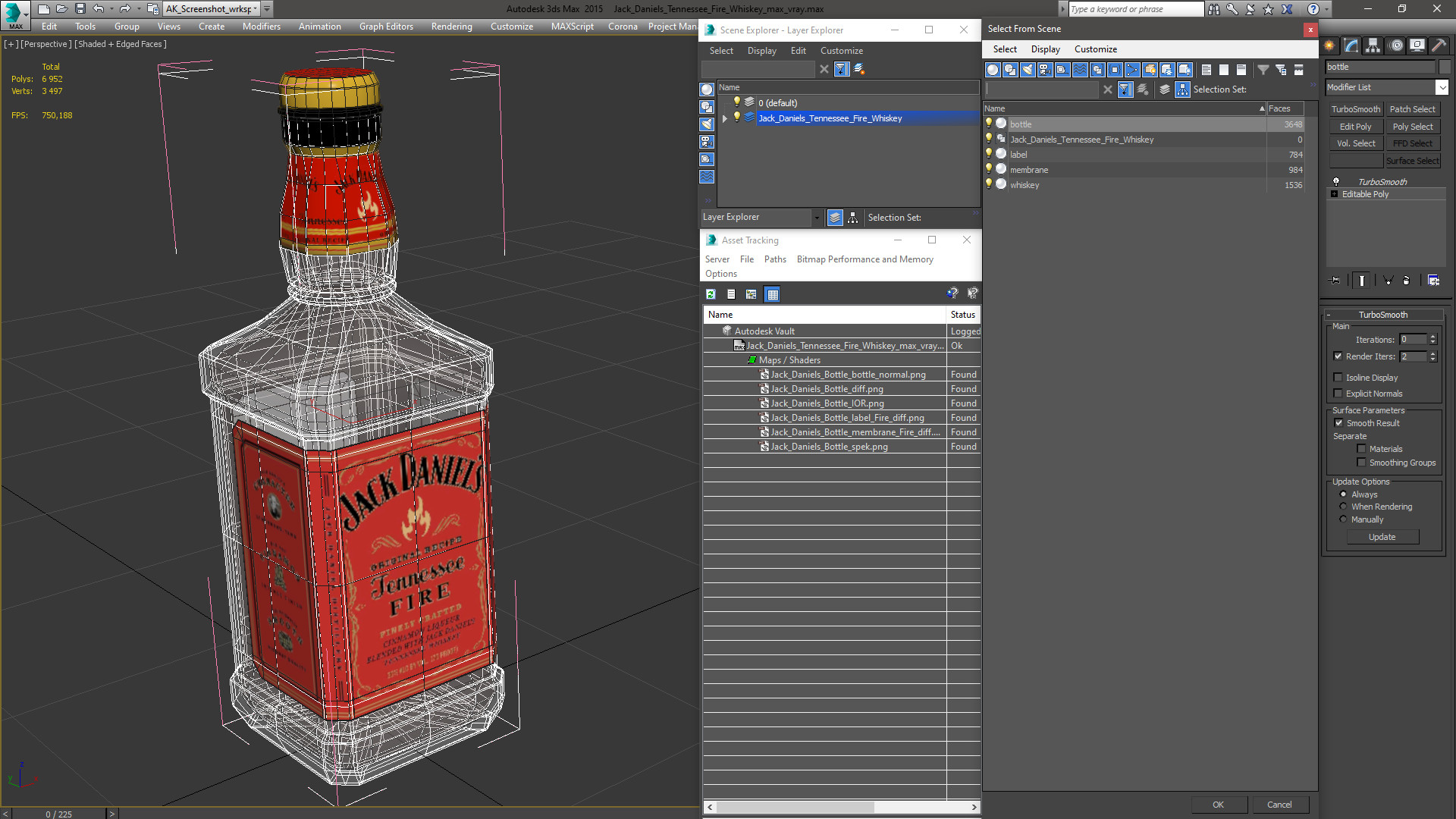Click Pin Stack icon under modifier stack
The image size is (1456, 819).
click(1335, 280)
